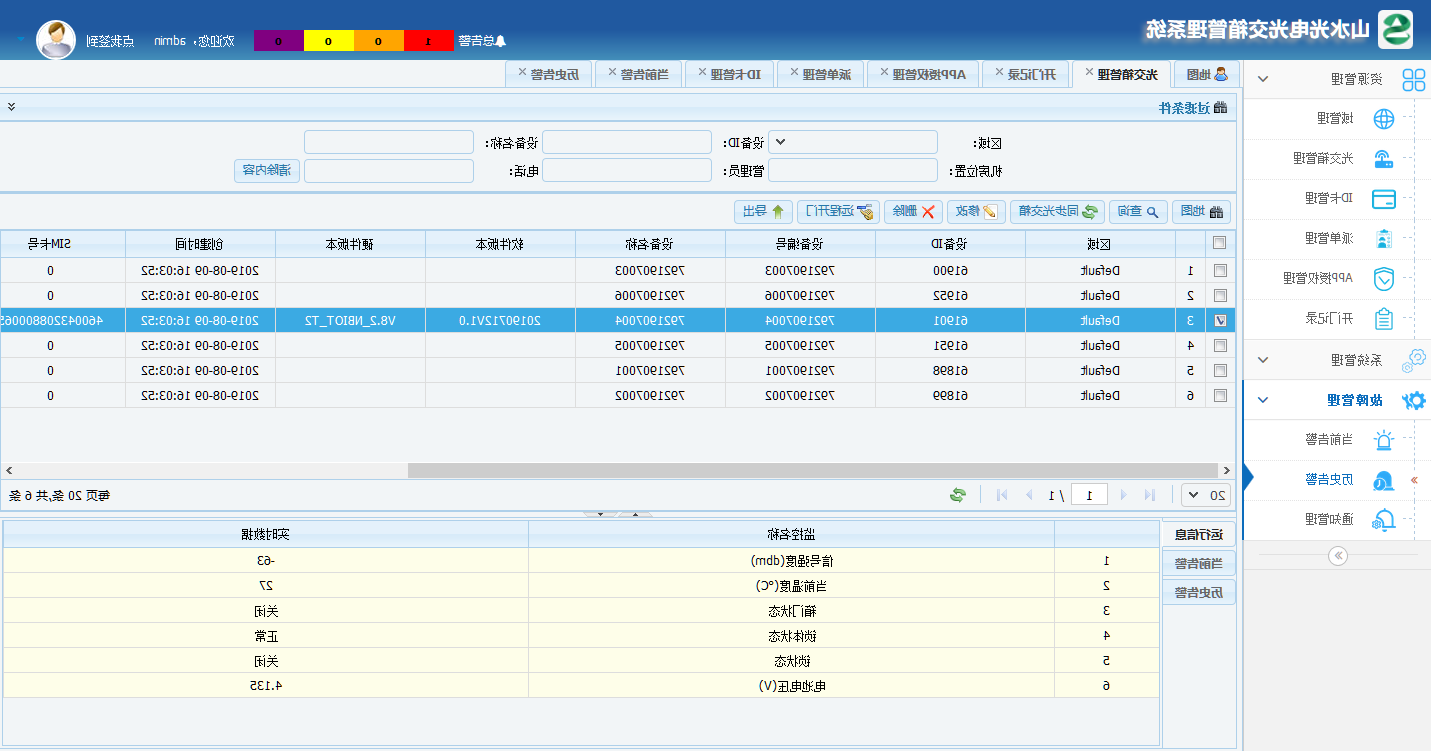The image size is (1431, 751).
Task: Check the row 4 checkbox (device 61951)
Action: click(1220, 345)
